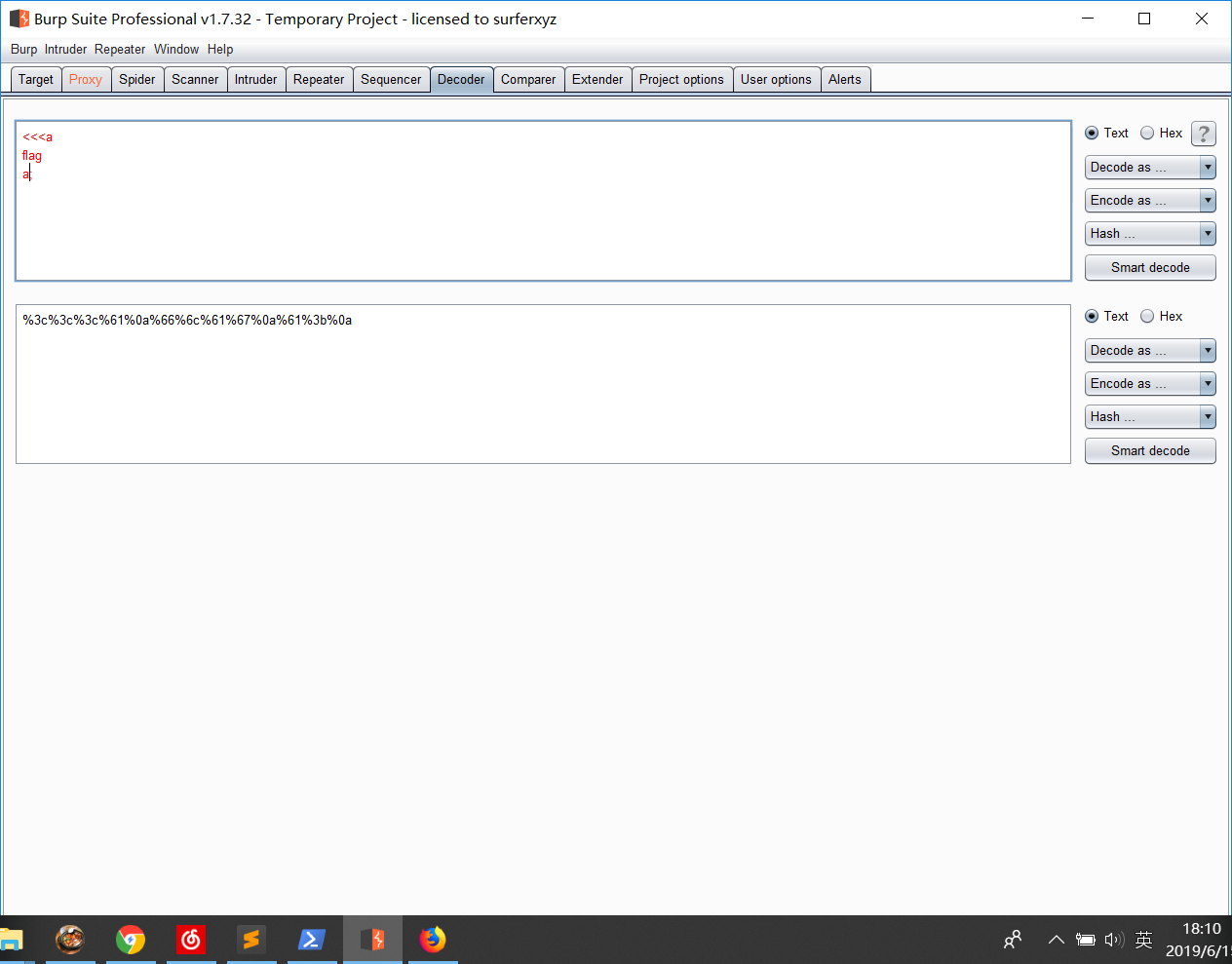1232x964 pixels.
Task: Open File Explorer from the taskbar
Action: point(12,940)
